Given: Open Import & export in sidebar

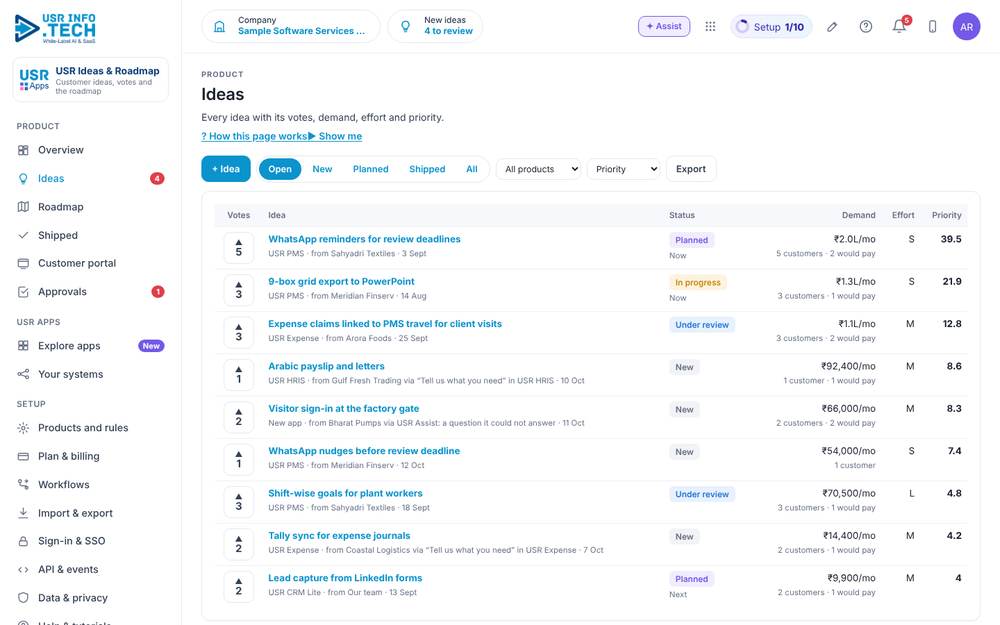Looking at the screenshot, I should point(91,513).
